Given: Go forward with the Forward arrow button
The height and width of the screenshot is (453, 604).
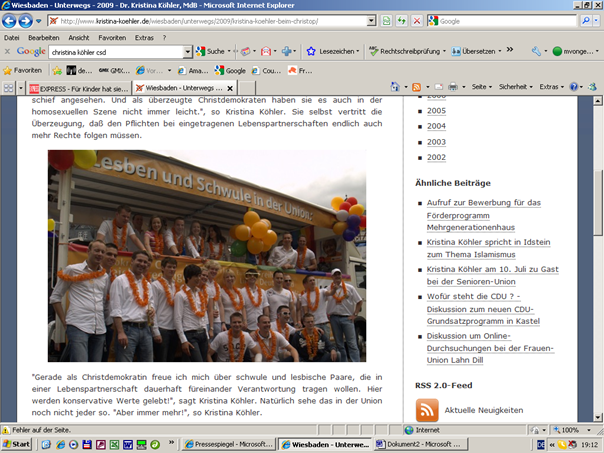Looking at the screenshot, I should (25, 21).
